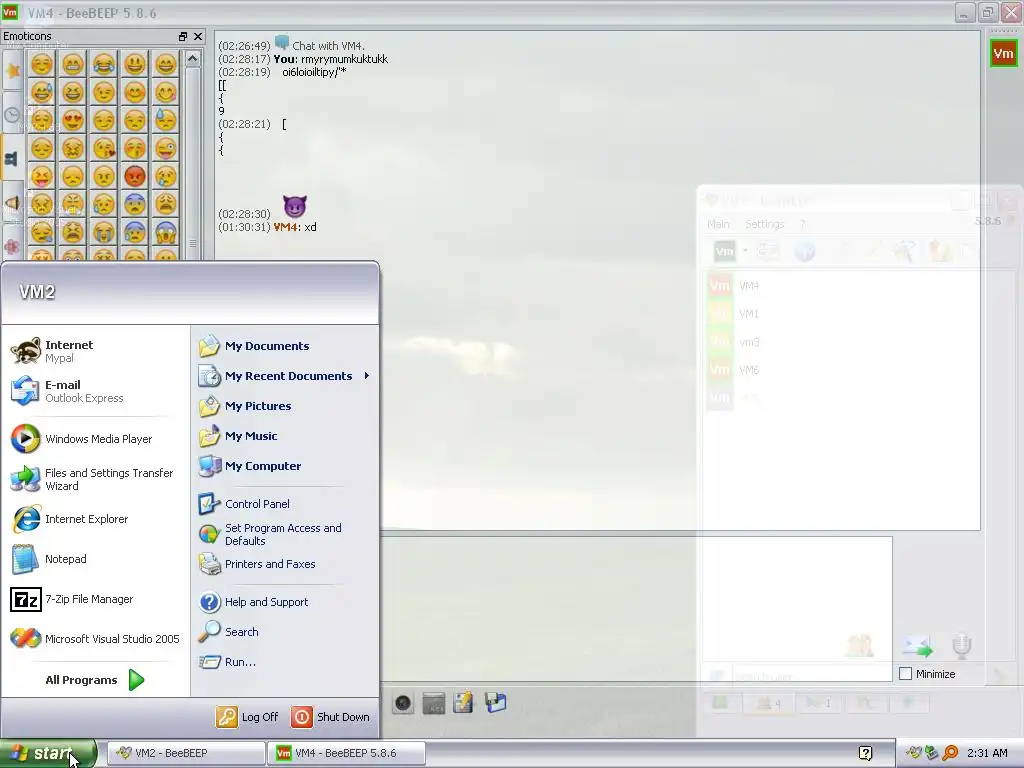Screen dimensions: 1024x768
Task: Open Settings menu in faded BeeBEEP window
Action: [764, 224]
